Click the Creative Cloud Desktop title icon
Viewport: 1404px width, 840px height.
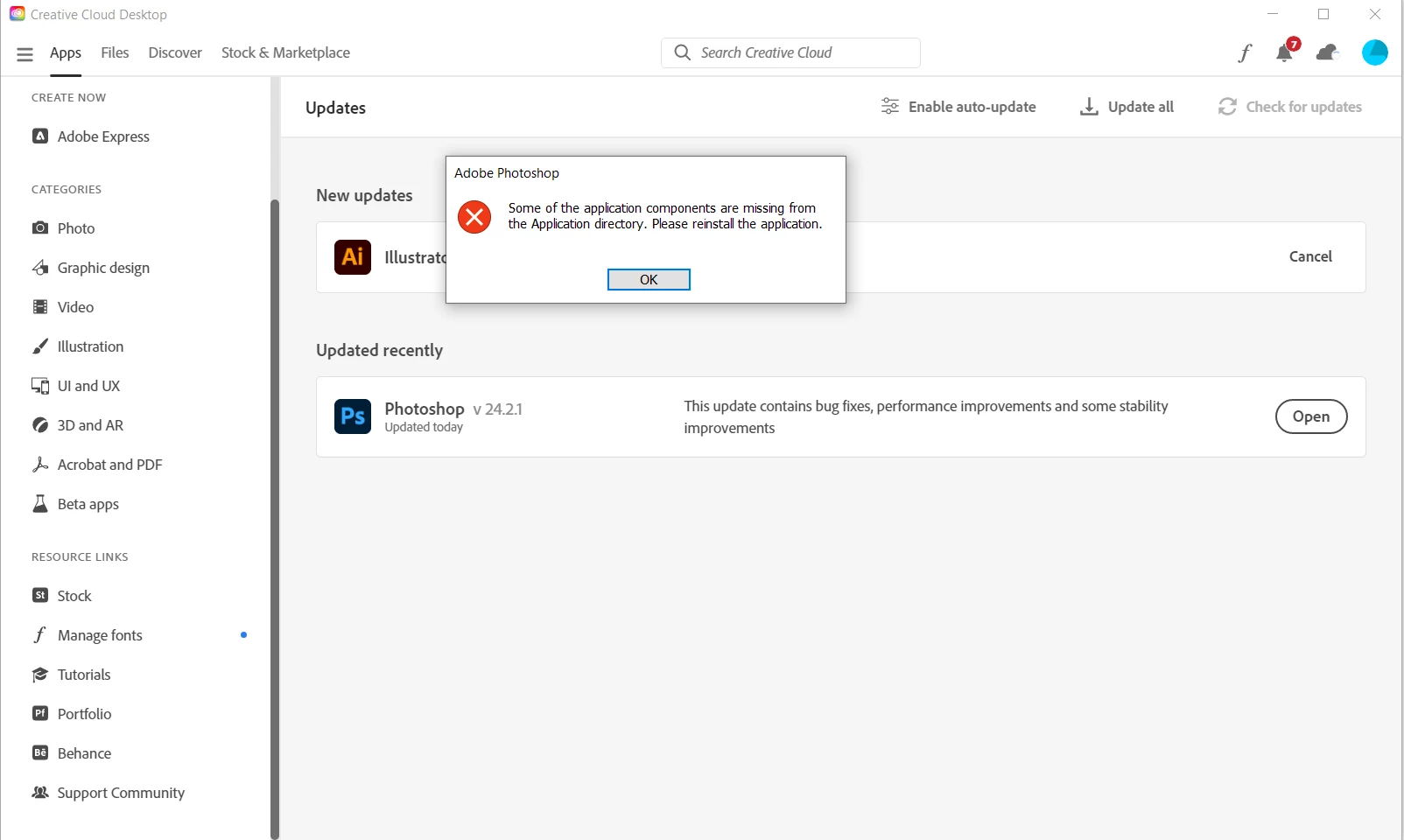coord(17,14)
